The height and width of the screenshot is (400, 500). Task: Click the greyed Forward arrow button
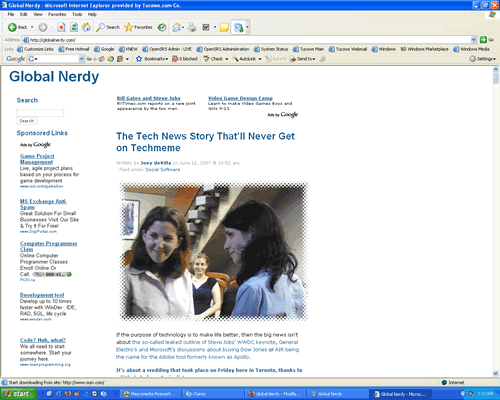43,27
